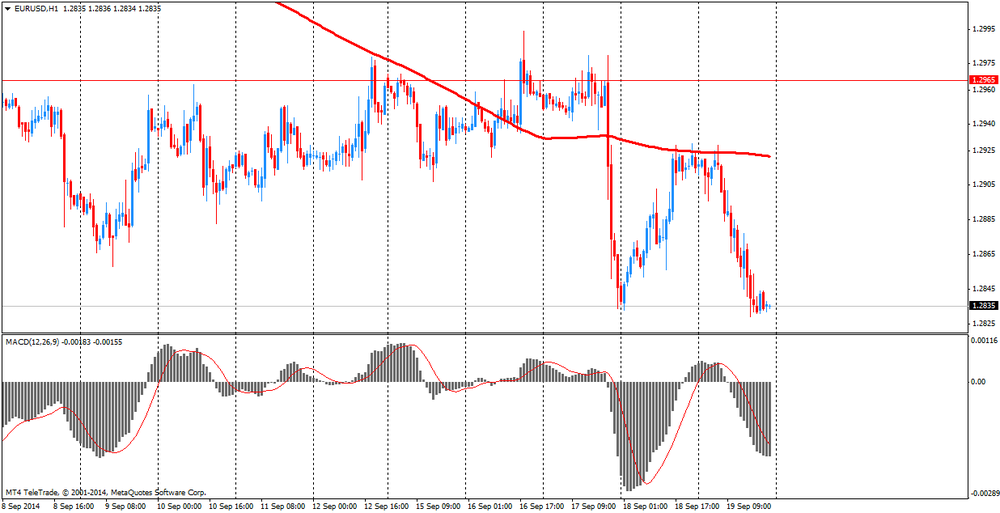This screenshot has height=513, width=1000.
Task: Click the 19 Sep 09:00 time label
Action: pyautogui.click(x=749, y=507)
